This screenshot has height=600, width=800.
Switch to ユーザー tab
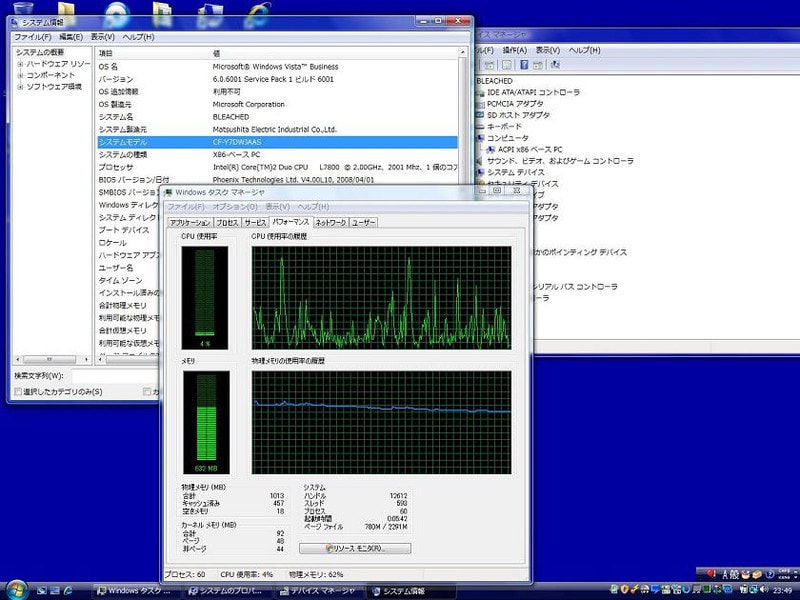363,223
